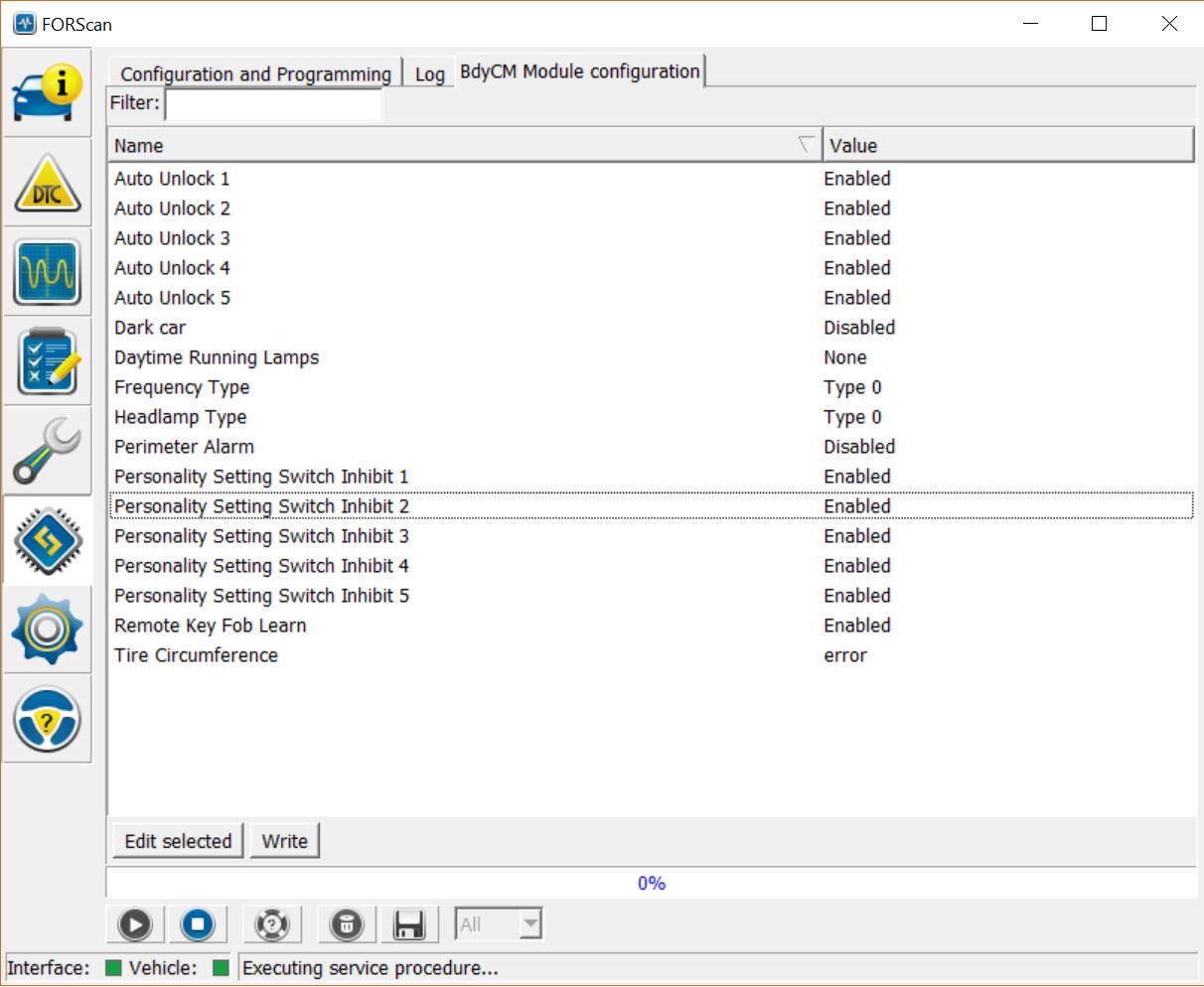This screenshot has width=1204, height=987.
Task: Select the Headlamp Type row
Action: [x=652, y=417]
